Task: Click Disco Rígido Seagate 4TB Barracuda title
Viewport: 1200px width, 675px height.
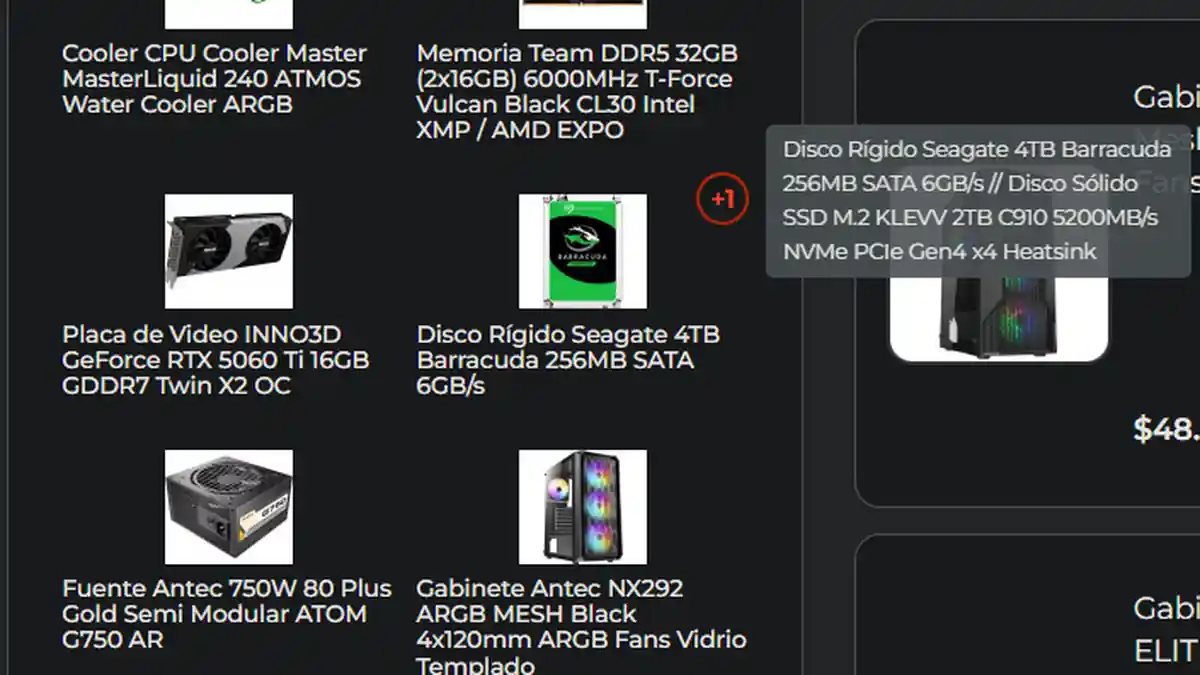Action: point(568,360)
